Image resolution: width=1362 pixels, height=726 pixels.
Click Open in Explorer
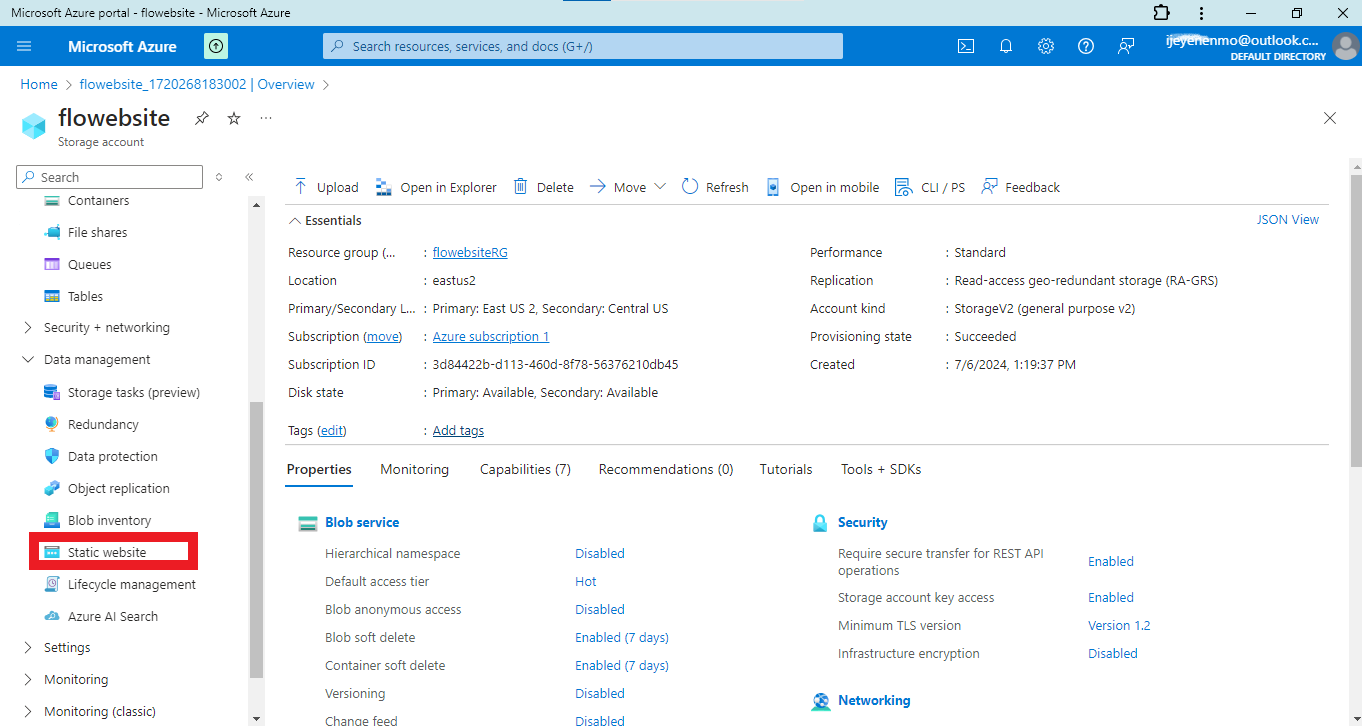pyautogui.click(x=436, y=187)
